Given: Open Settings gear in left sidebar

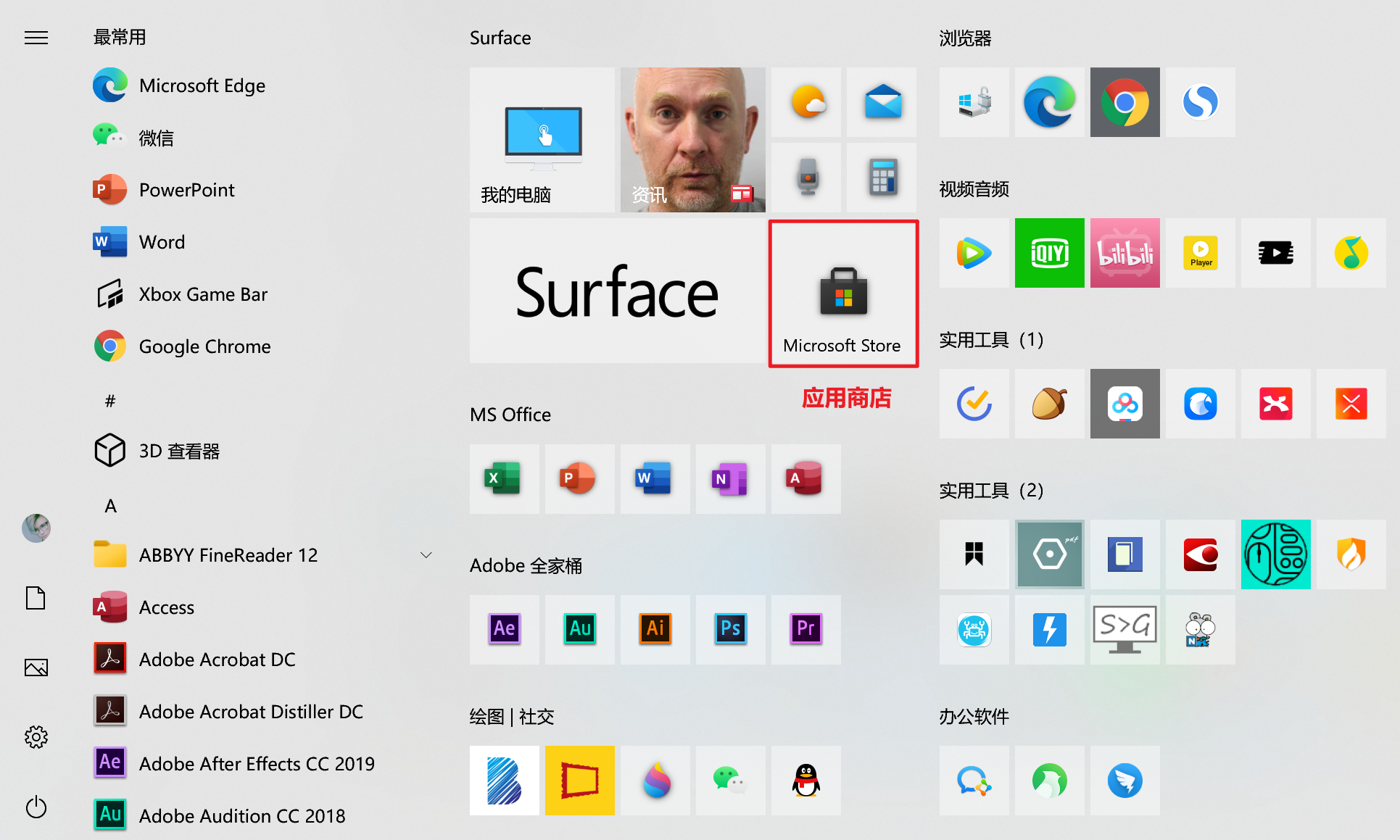Looking at the screenshot, I should tap(36, 737).
